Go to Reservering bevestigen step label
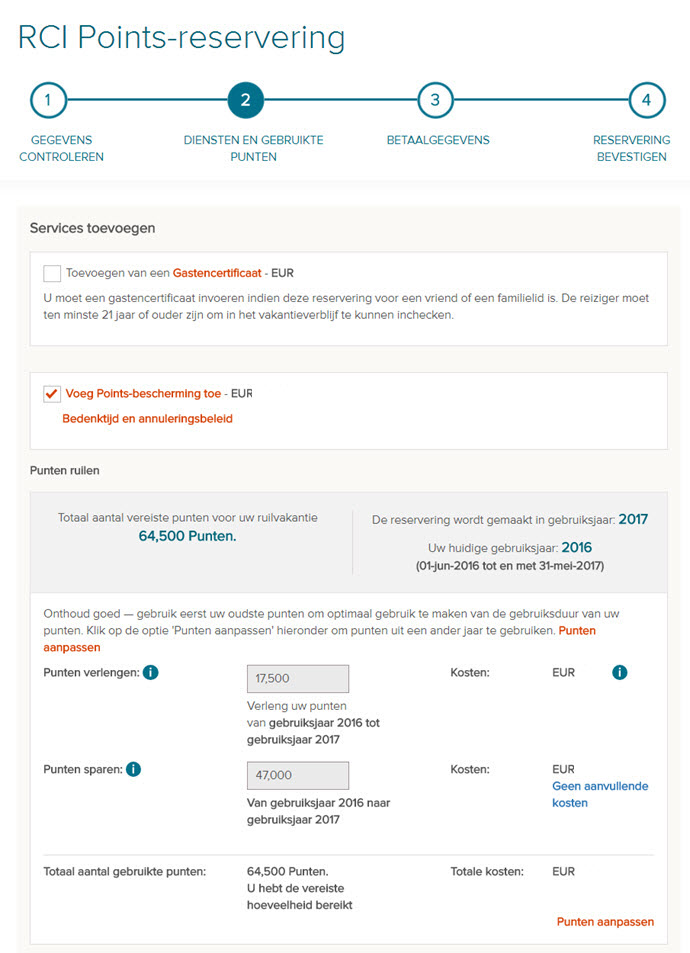This screenshot has height=953, width=690. pos(630,148)
